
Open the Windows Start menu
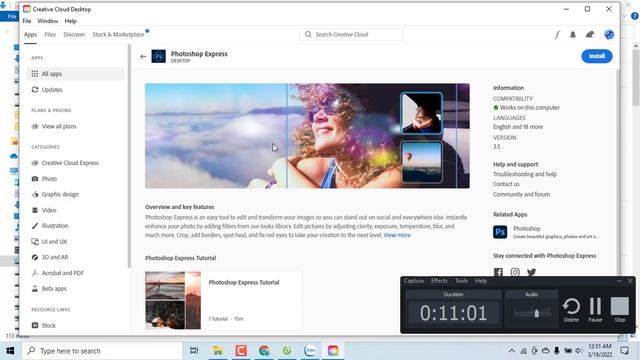pos(10,351)
